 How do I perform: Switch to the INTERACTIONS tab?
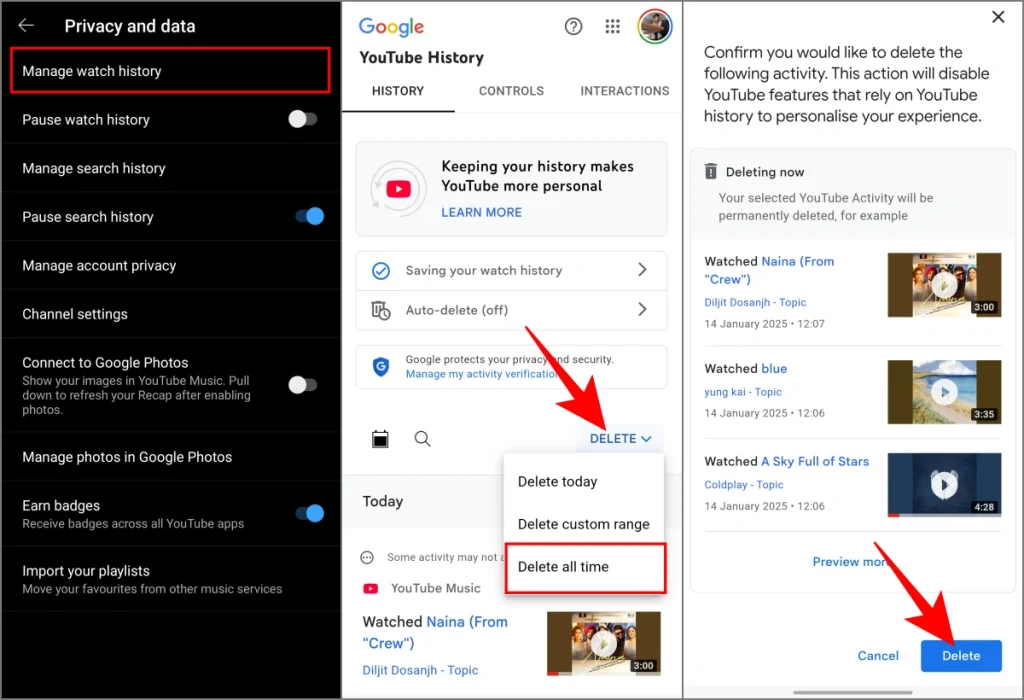tap(624, 91)
